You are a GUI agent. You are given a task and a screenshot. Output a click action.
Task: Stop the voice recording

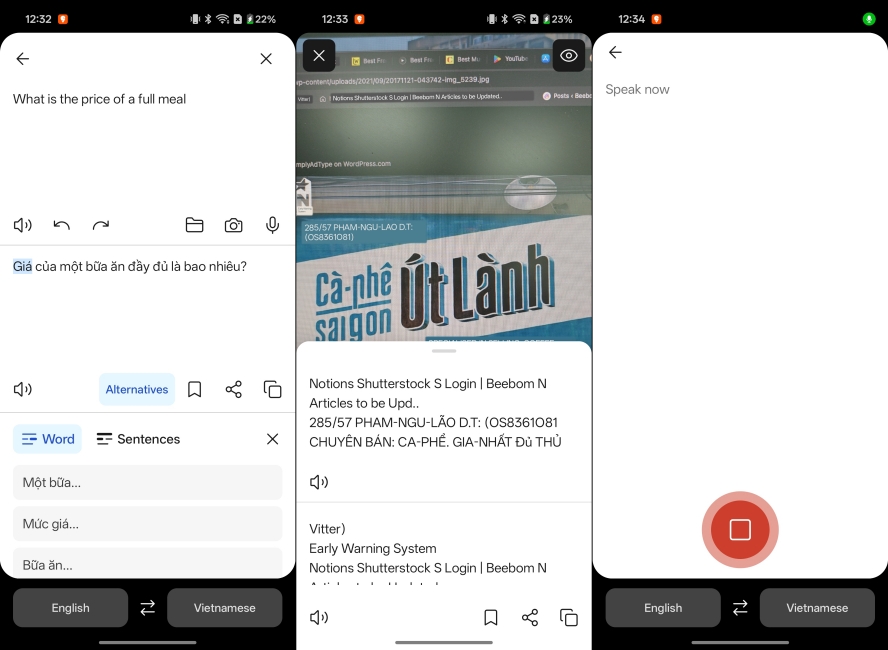(x=740, y=530)
